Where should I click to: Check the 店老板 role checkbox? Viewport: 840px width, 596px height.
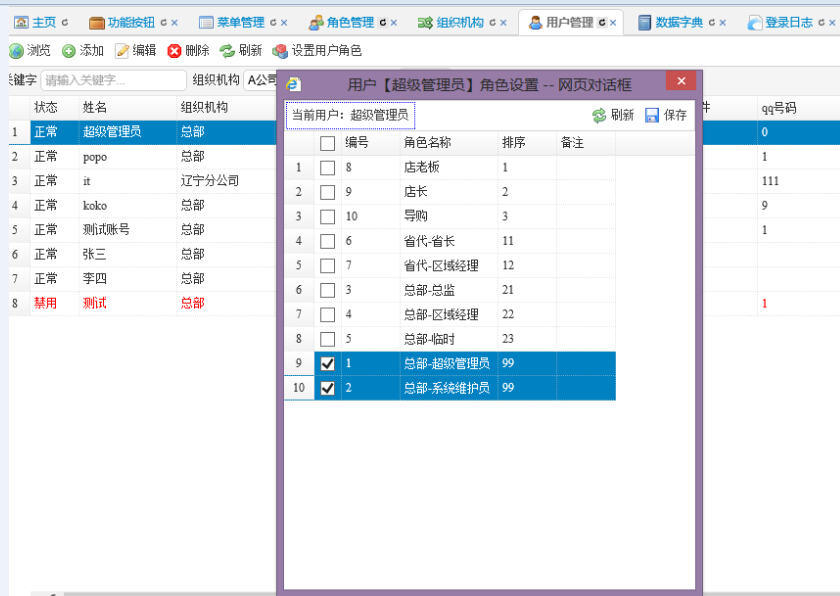327,169
